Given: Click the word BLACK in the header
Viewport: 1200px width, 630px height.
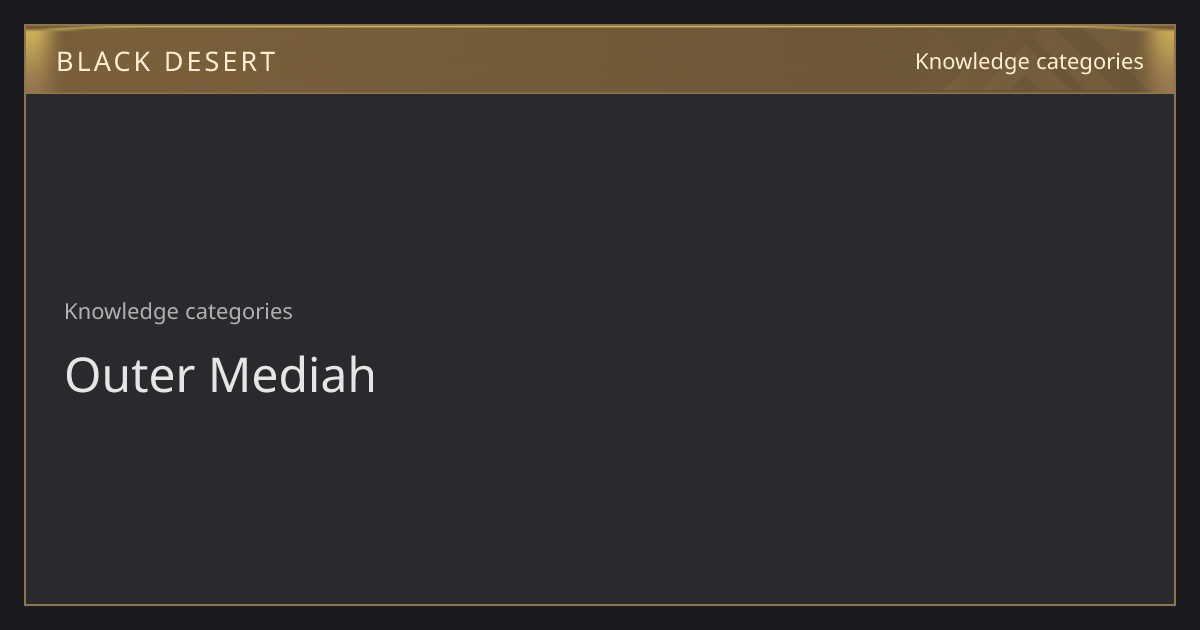Looking at the screenshot, I should coord(104,62).
